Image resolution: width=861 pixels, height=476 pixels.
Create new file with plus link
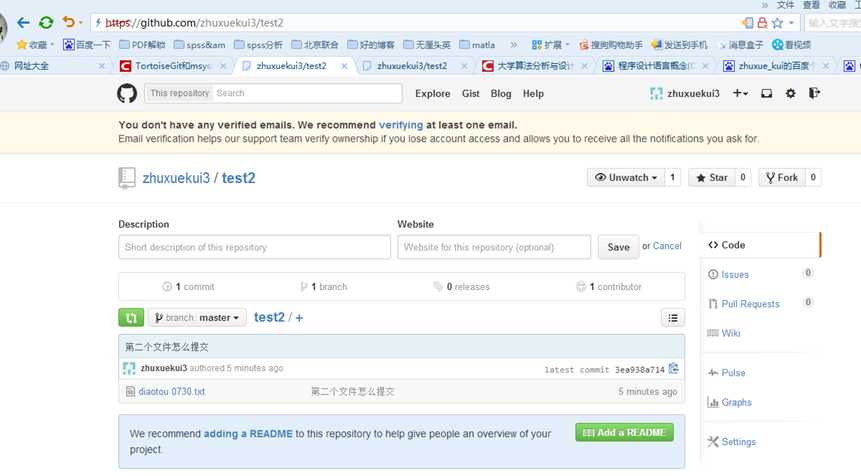click(299, 318)
